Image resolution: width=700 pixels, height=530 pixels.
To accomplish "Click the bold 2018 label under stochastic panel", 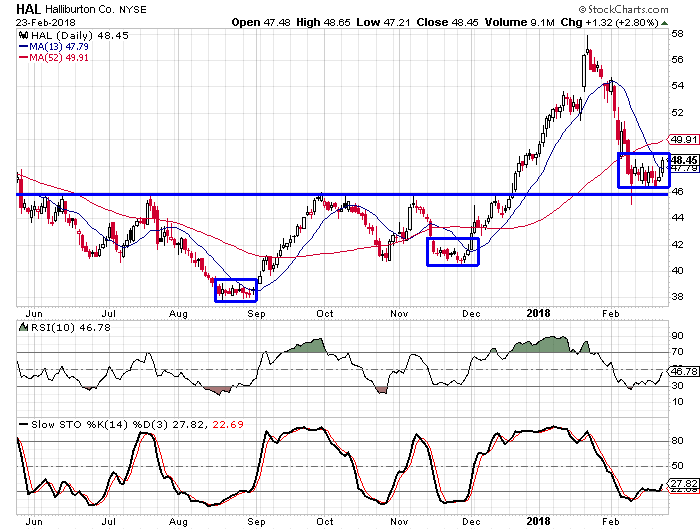I will pyautogui.click(x=538, y=521).
